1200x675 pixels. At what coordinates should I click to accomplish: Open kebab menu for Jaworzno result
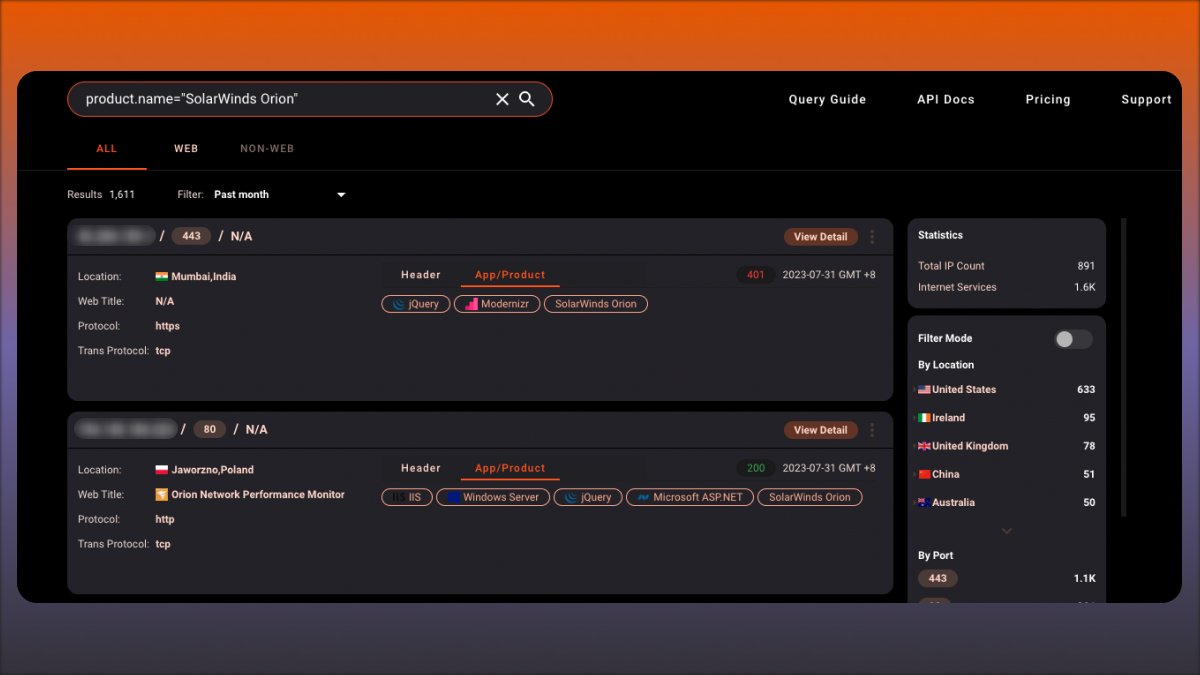click(x=872, y=430)
